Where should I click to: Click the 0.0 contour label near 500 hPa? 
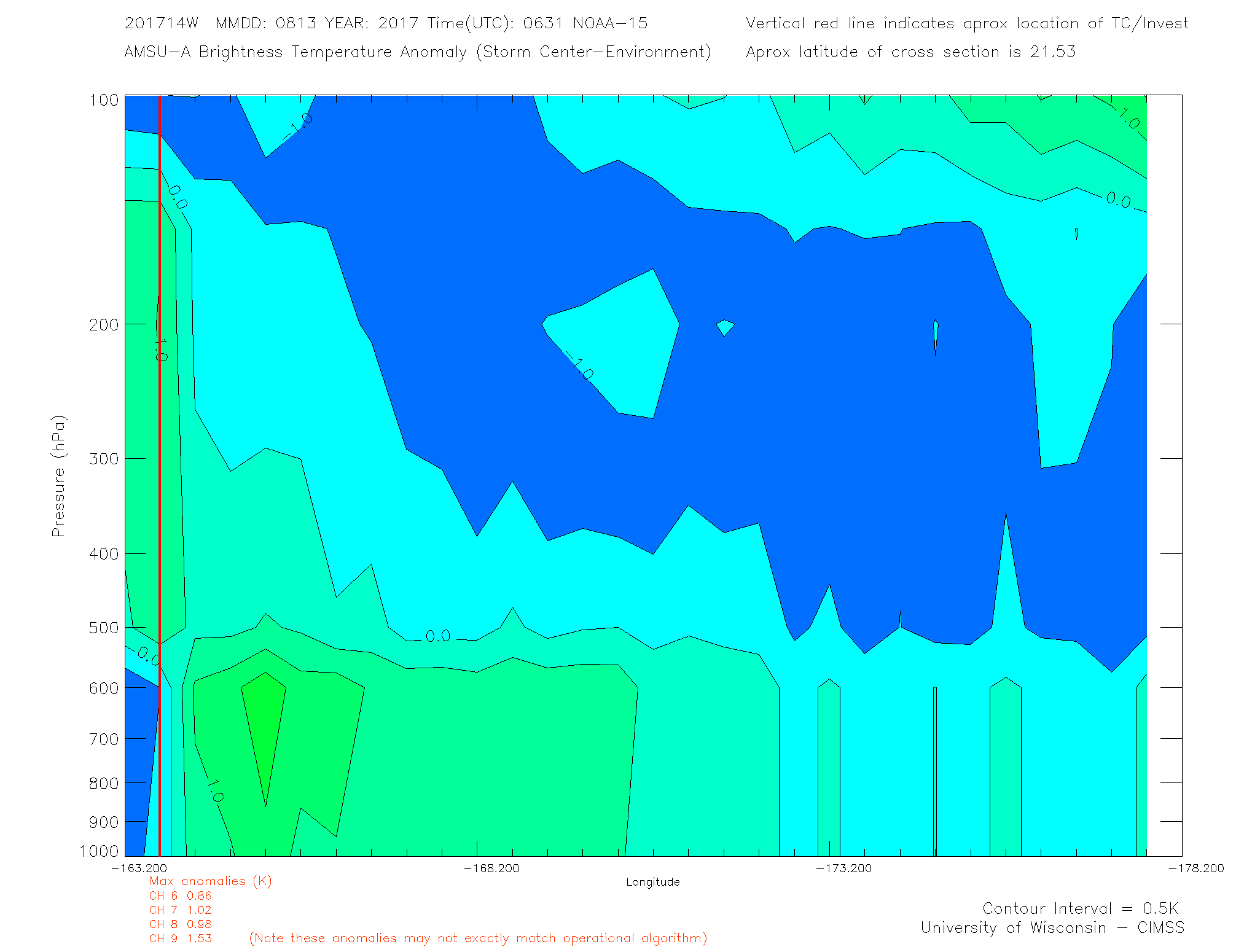pos(438,636)
